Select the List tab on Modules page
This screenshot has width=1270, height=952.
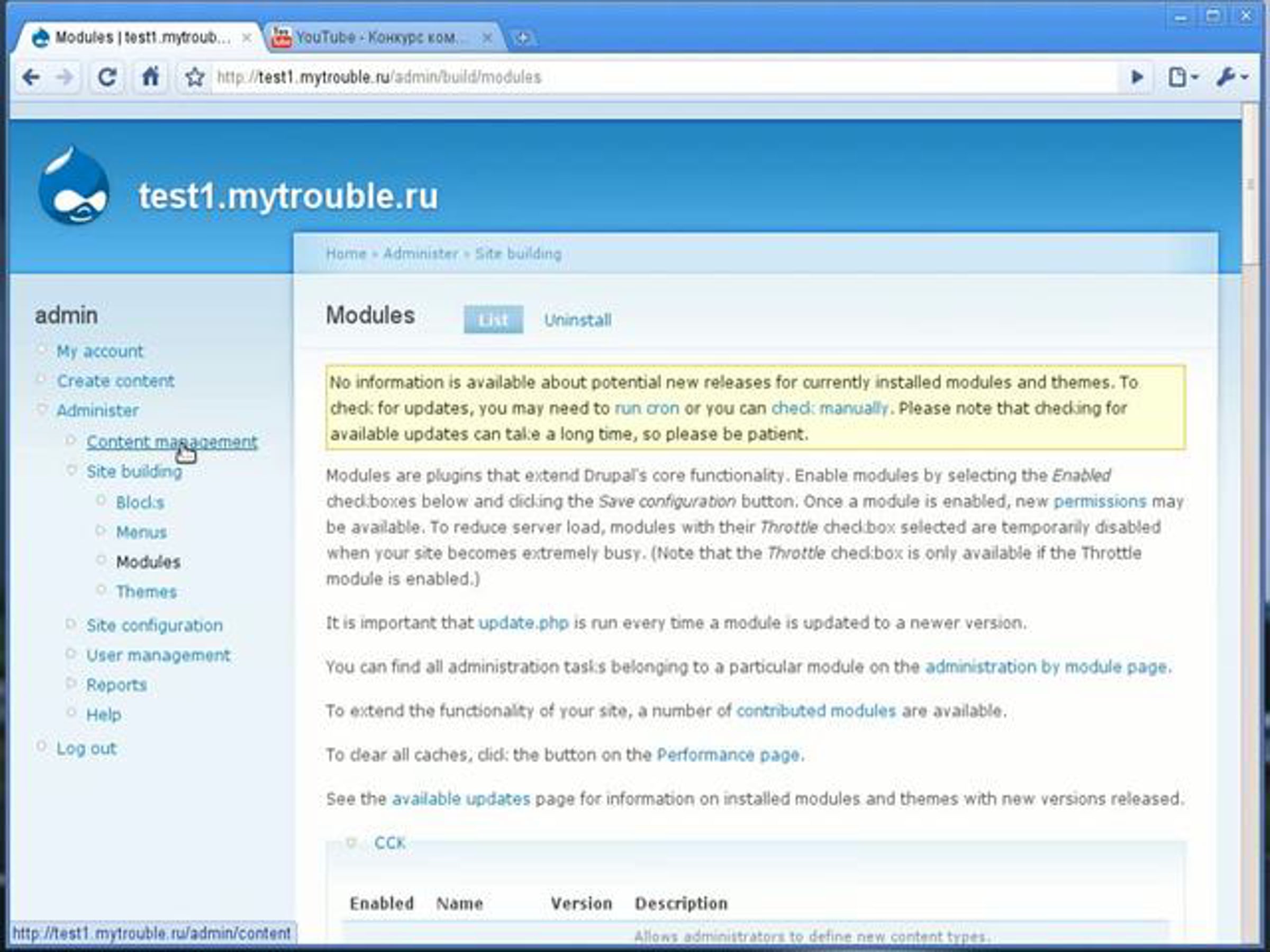coord(493,319)
